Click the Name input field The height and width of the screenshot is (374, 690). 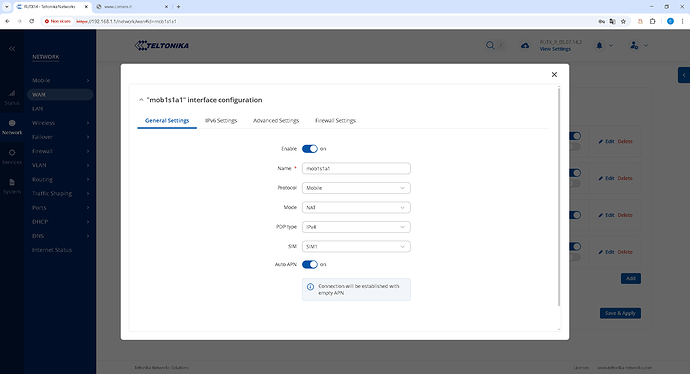click(x=356, y=169)
